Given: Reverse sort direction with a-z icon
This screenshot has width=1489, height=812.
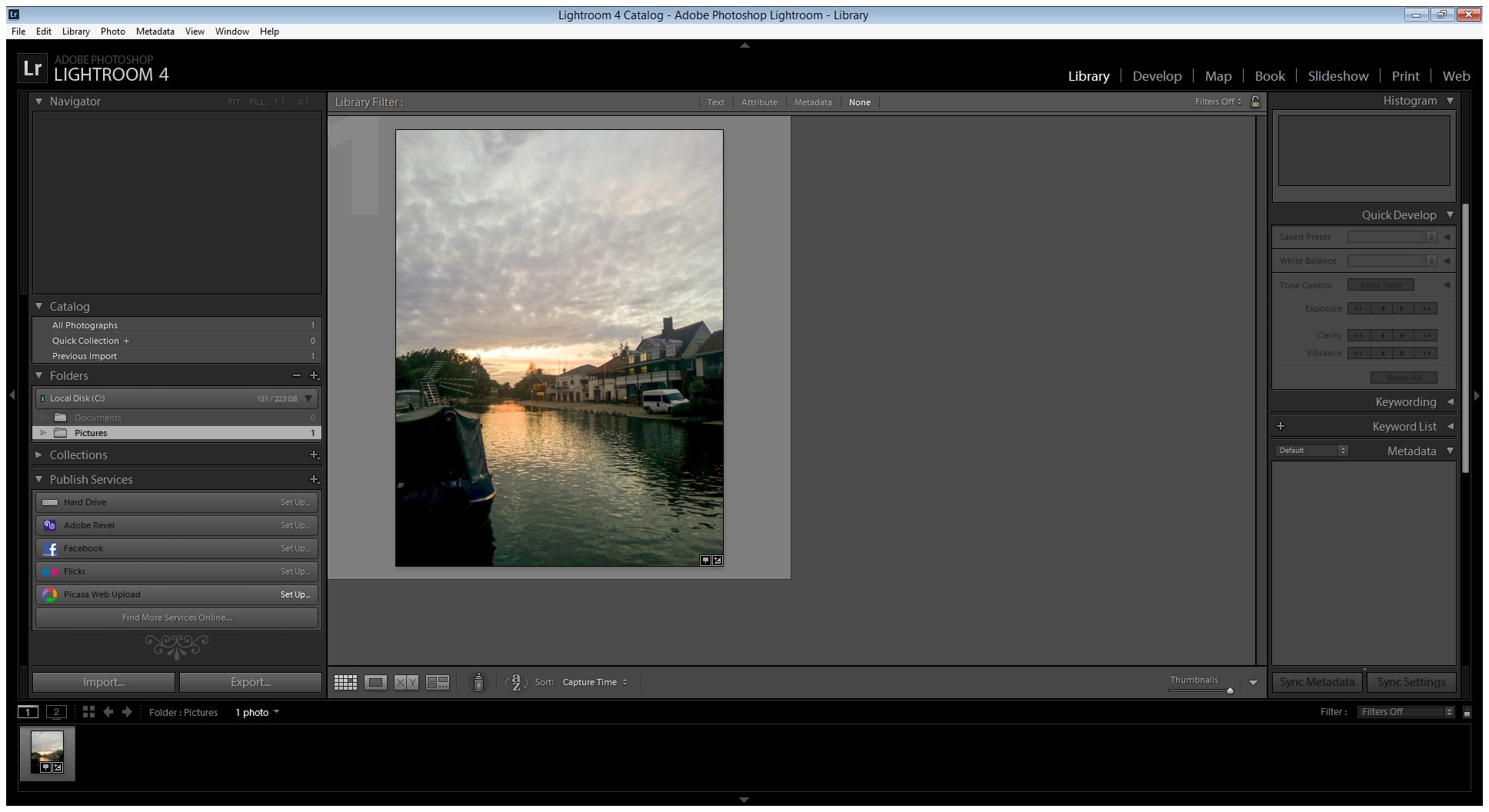Looking at the screenshot, I should 516,682.
